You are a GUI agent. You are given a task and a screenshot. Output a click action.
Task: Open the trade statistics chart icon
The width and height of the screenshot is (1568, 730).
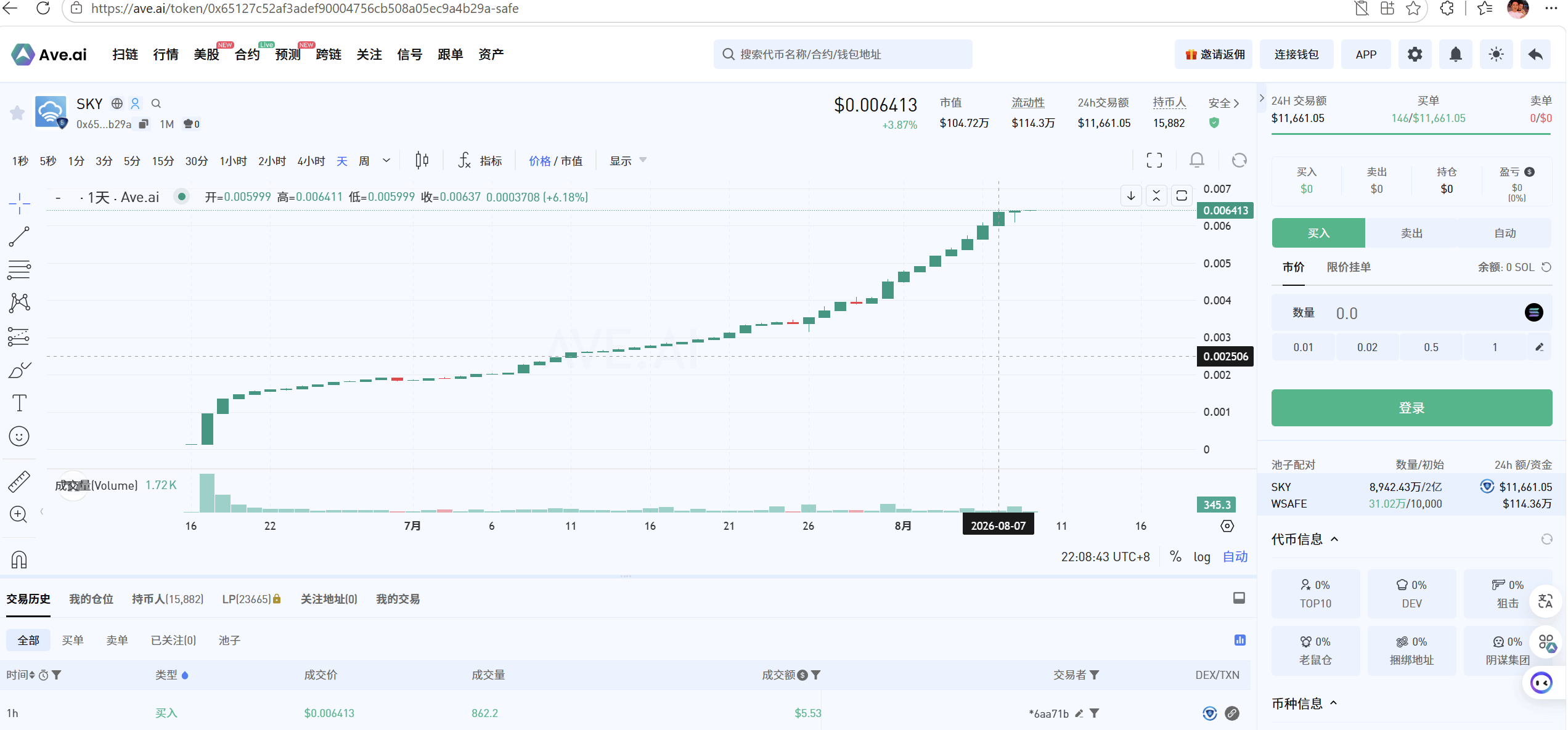pyautogui.click(x=1240, y=640)
